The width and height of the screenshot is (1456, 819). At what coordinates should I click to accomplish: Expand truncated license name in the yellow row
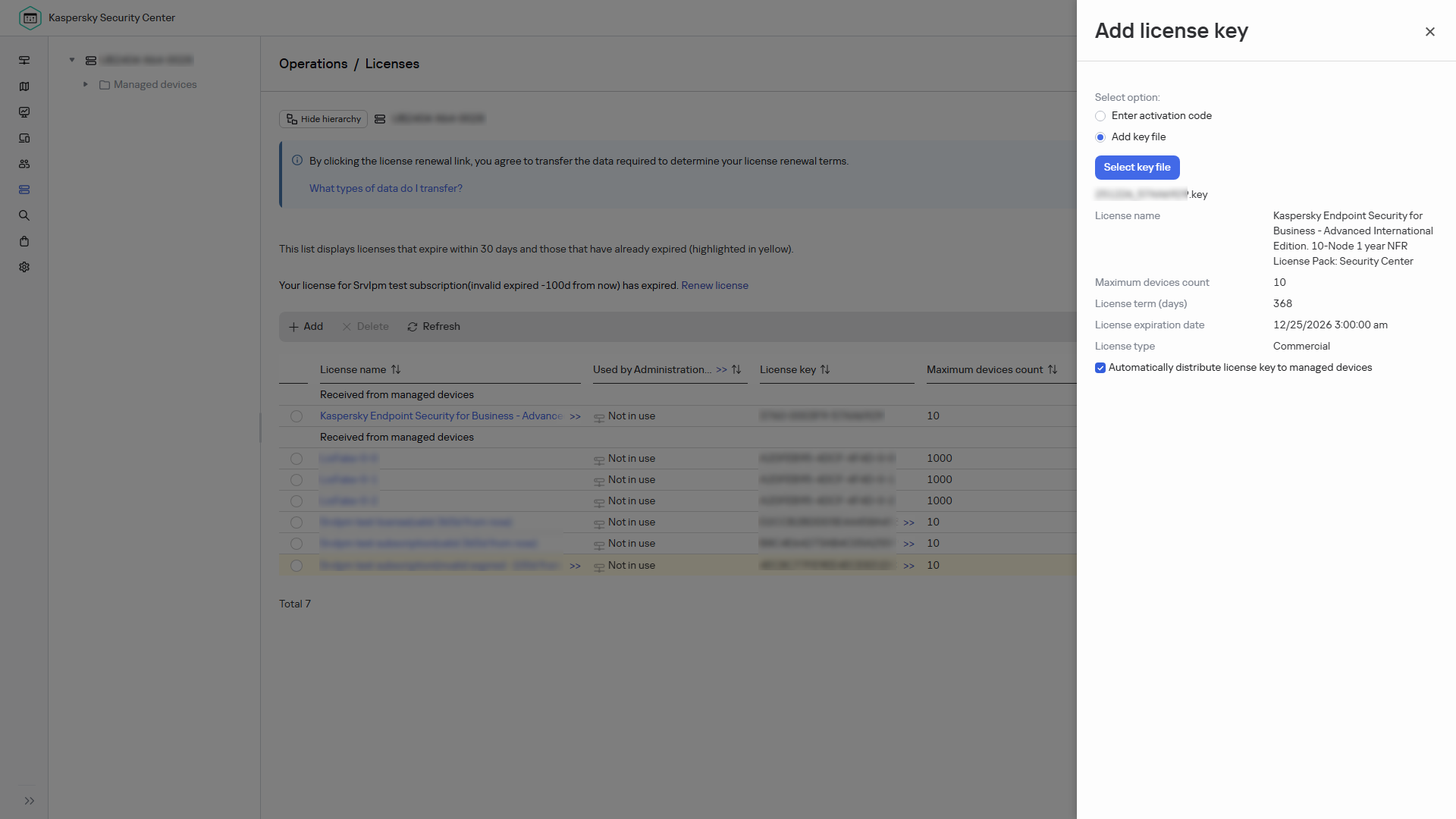coord(575,566)
